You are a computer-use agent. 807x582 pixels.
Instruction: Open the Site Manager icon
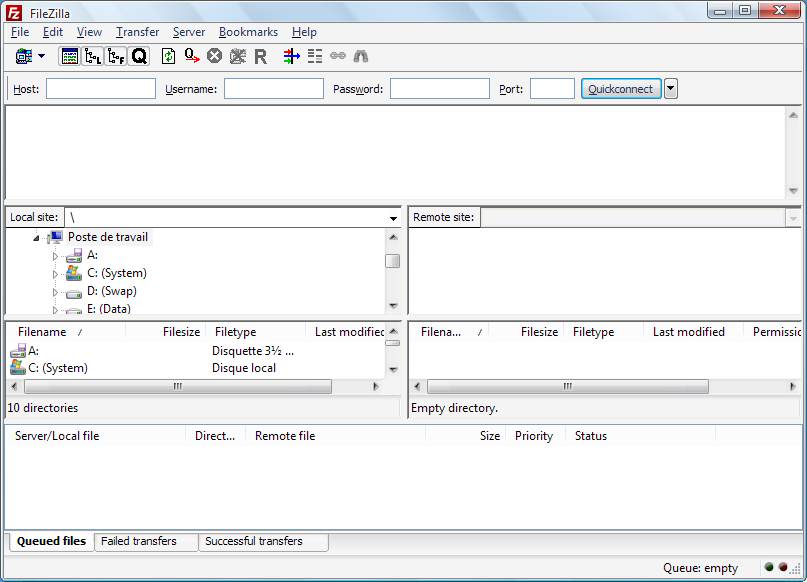pyautogui.click(x=24, y=56)
